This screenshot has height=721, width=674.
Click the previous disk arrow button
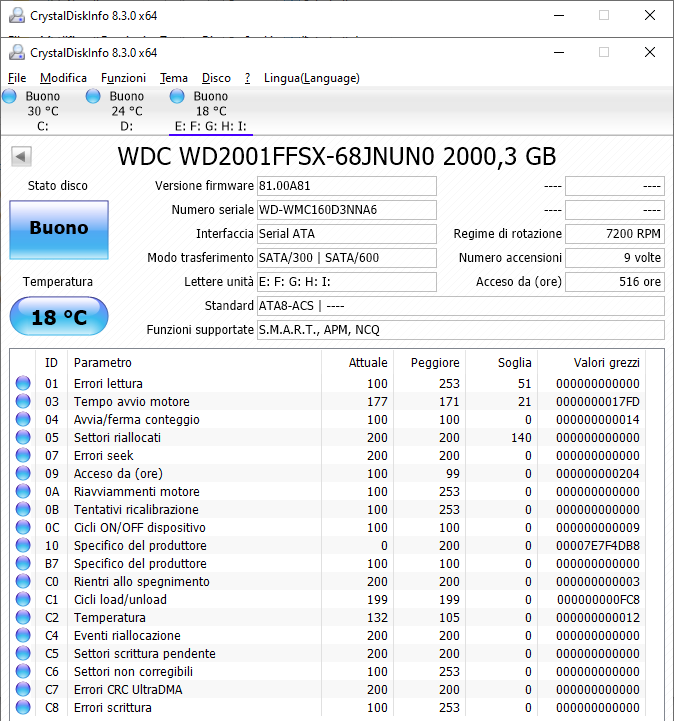21,156
